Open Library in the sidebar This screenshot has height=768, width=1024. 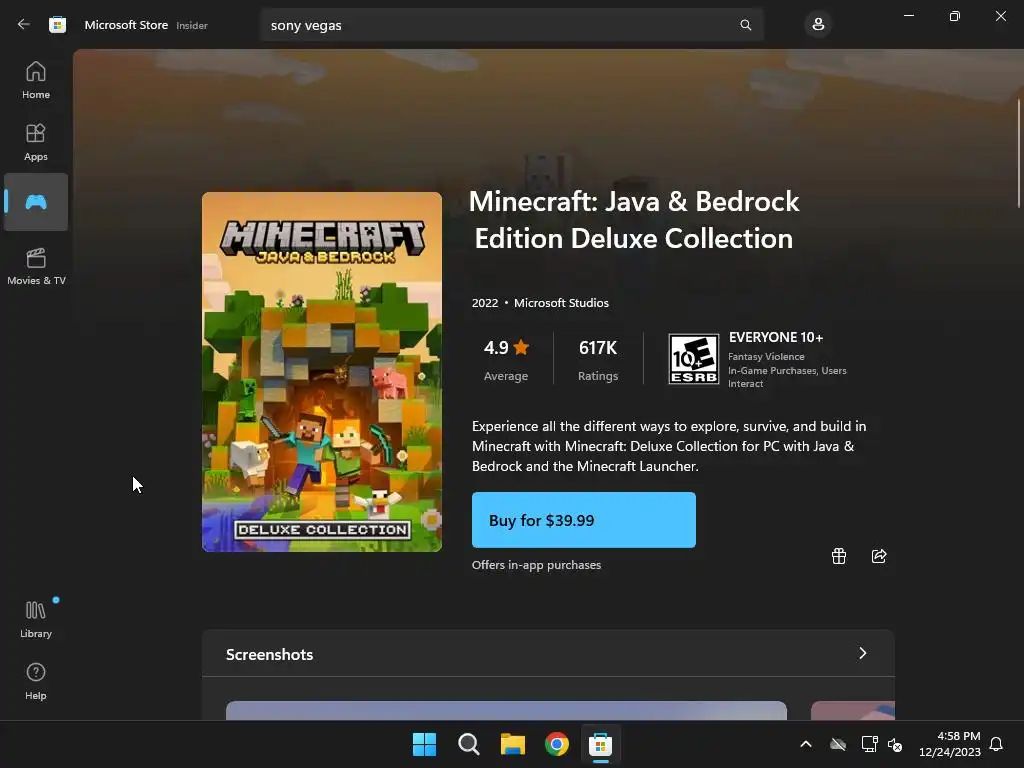point(36,619)
